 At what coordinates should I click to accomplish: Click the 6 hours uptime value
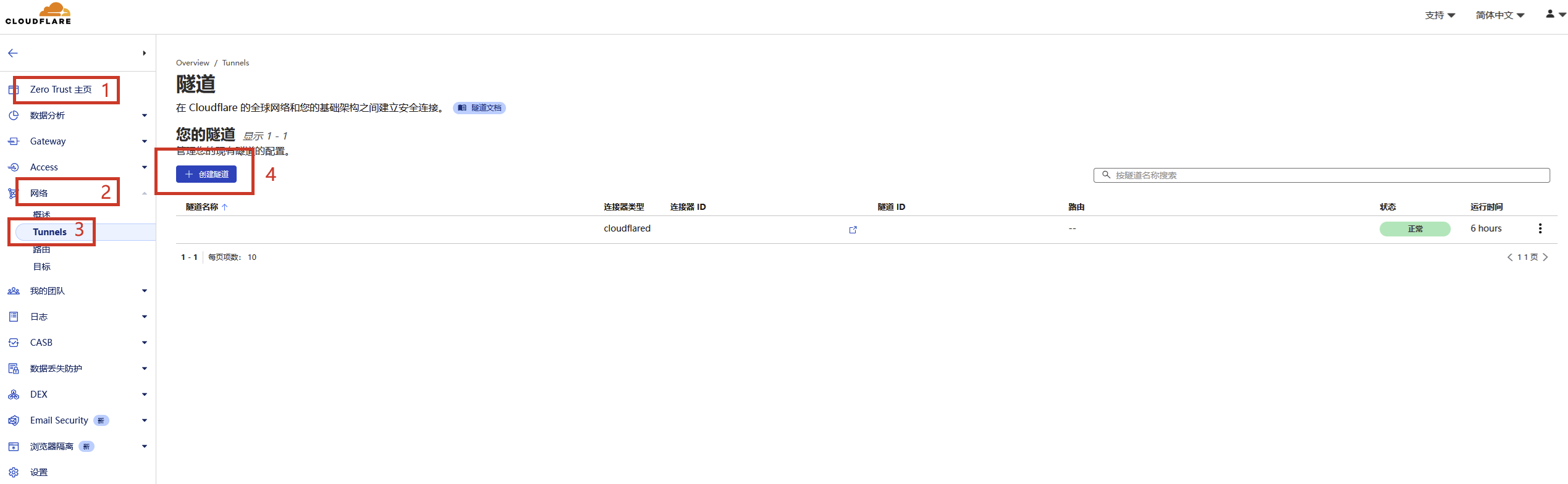pos(1486,228)
